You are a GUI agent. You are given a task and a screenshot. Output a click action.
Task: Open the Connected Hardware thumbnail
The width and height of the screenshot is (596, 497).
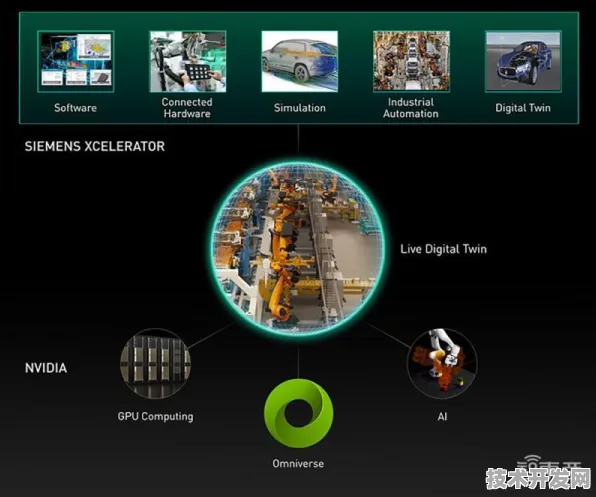pos(188,62)
